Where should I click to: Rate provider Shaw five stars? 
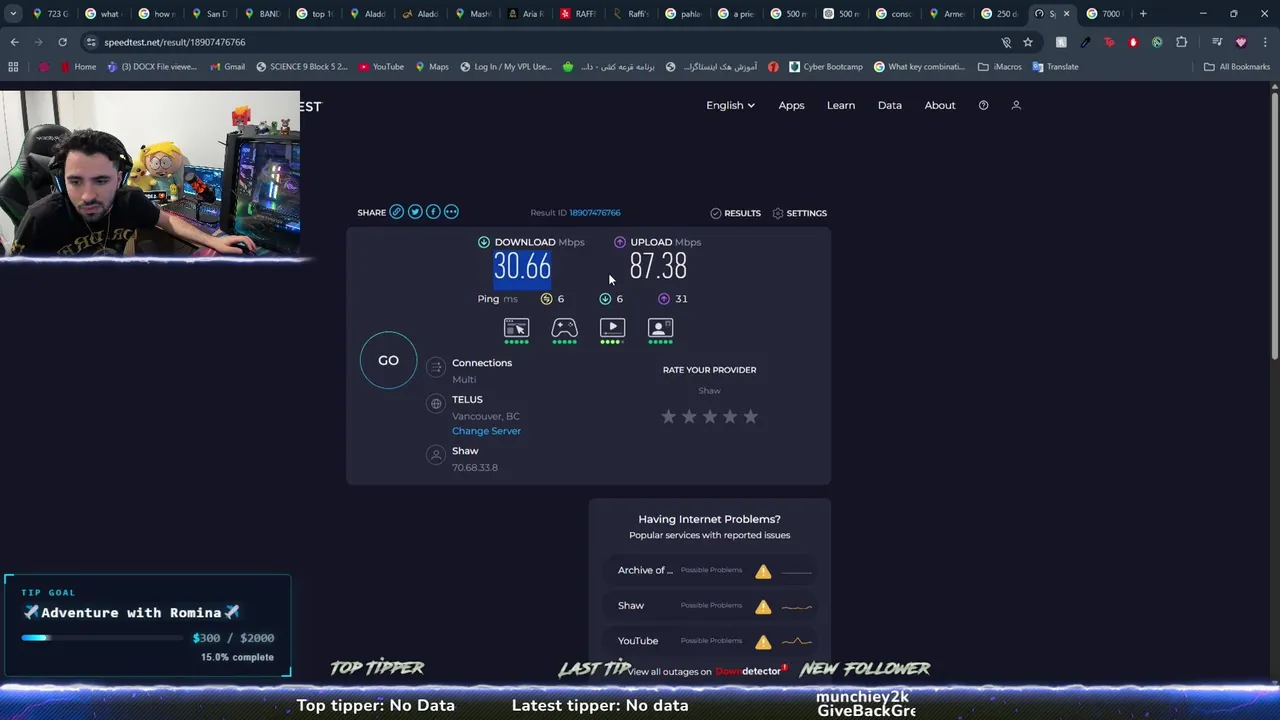point(750,416)
